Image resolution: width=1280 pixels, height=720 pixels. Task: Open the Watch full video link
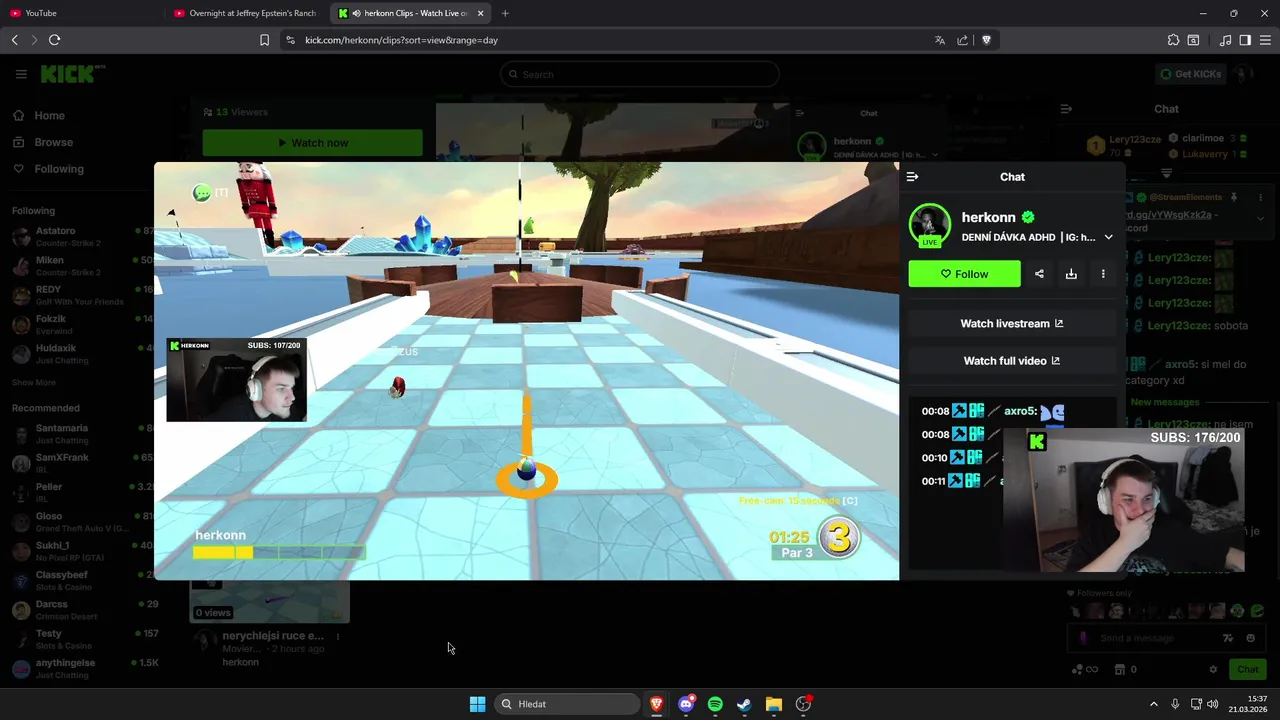pyautogui.click(x=1011, y=361)
